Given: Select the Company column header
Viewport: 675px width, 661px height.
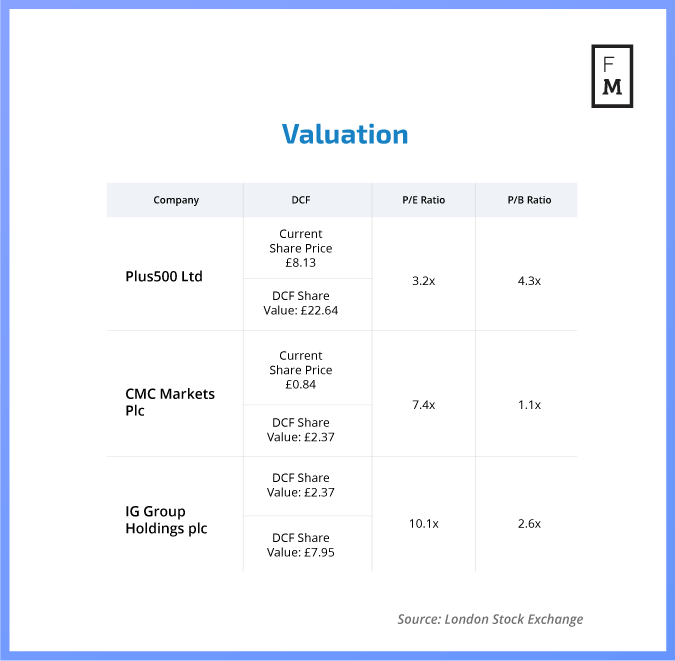Looking at the screenshot, I should [176, 200].
